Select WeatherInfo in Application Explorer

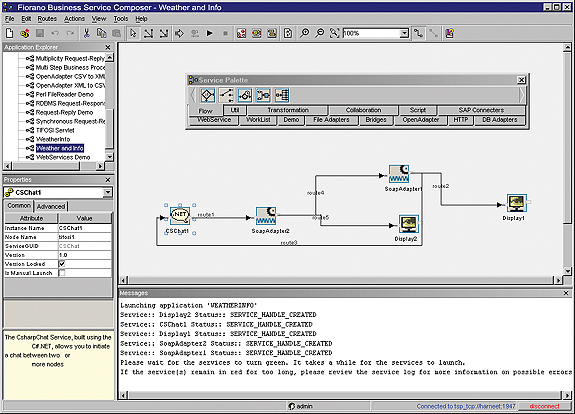53,139
